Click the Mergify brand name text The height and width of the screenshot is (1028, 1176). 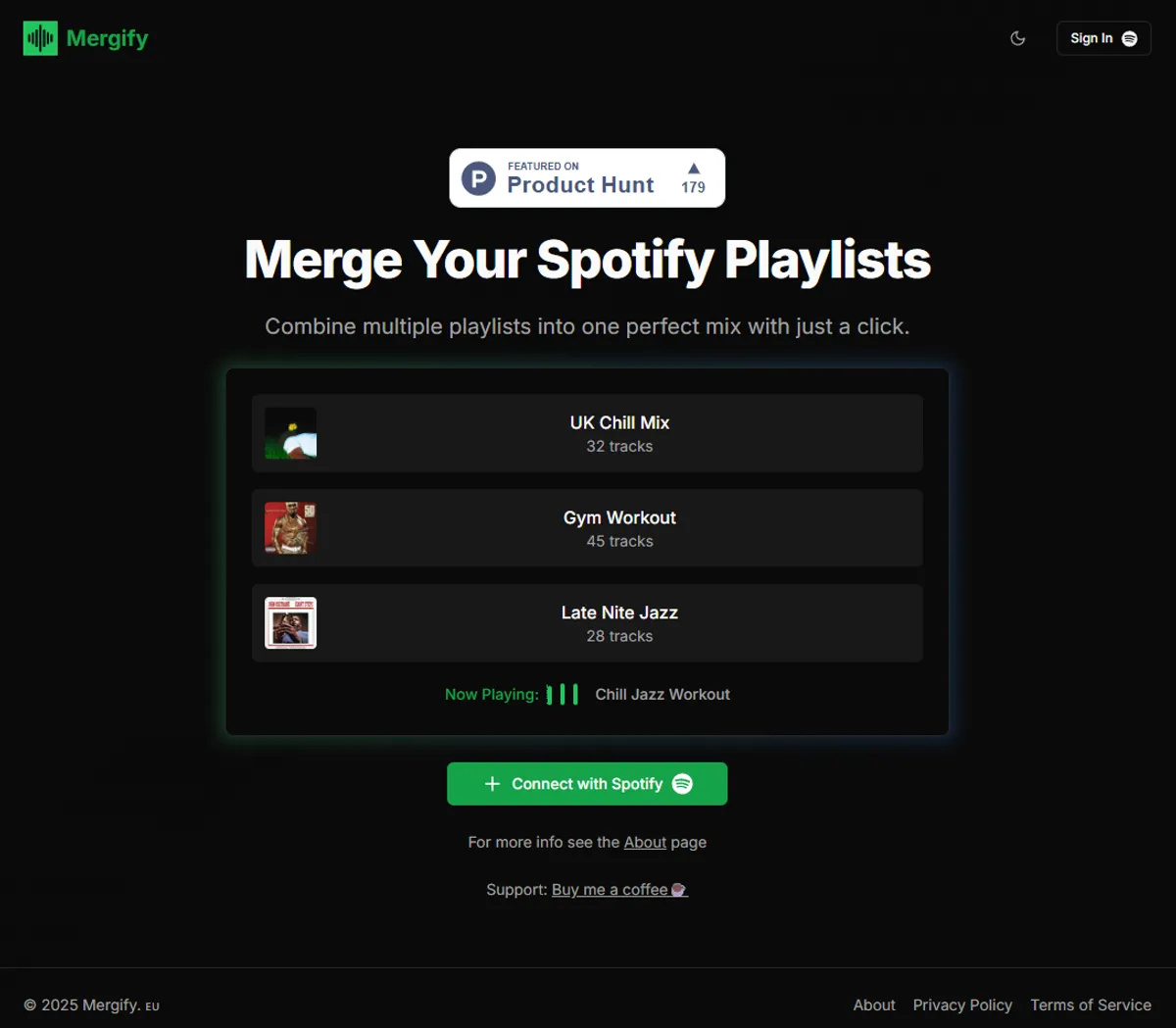108,38
